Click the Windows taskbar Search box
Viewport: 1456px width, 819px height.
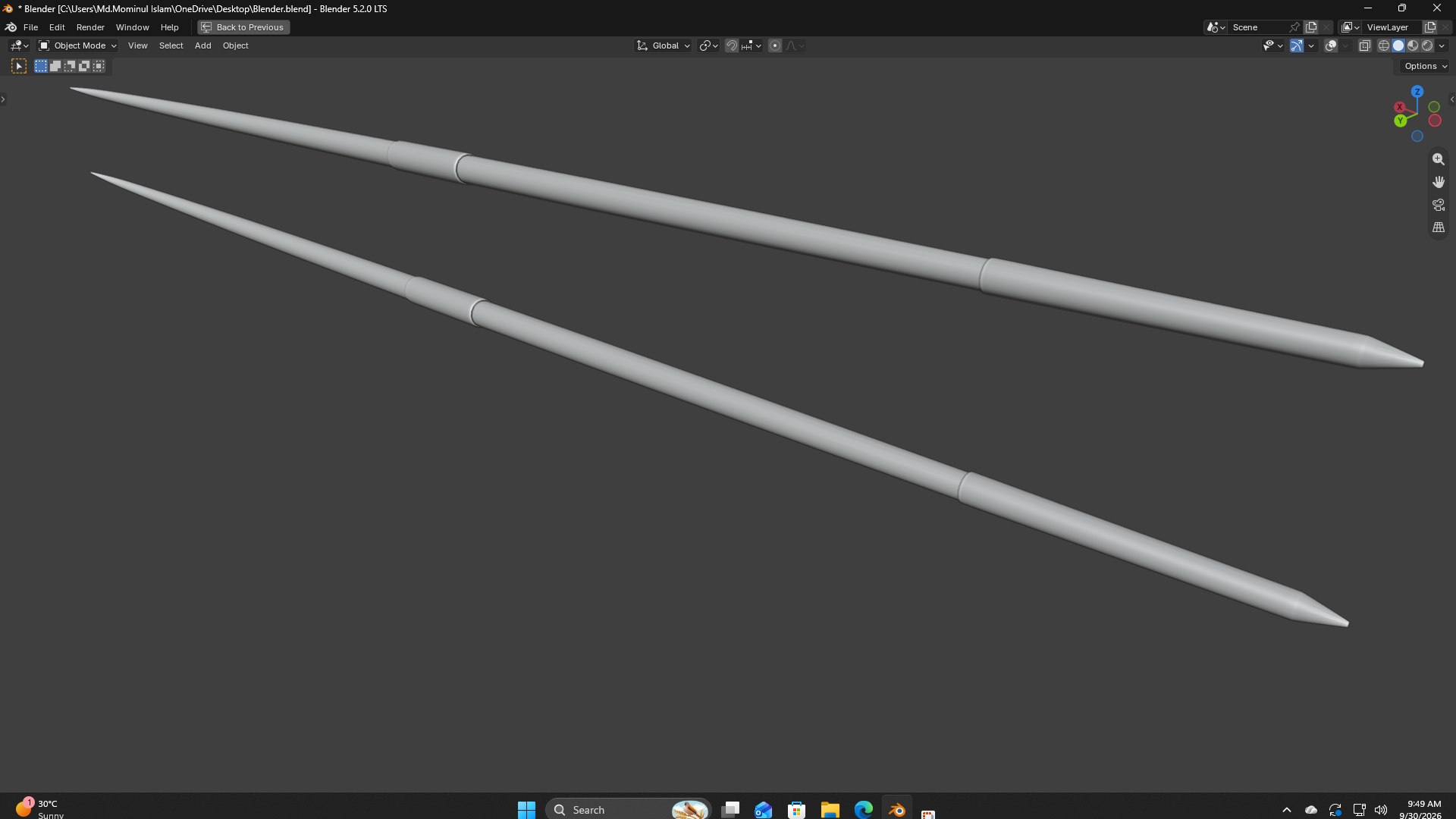click(628, 810)
